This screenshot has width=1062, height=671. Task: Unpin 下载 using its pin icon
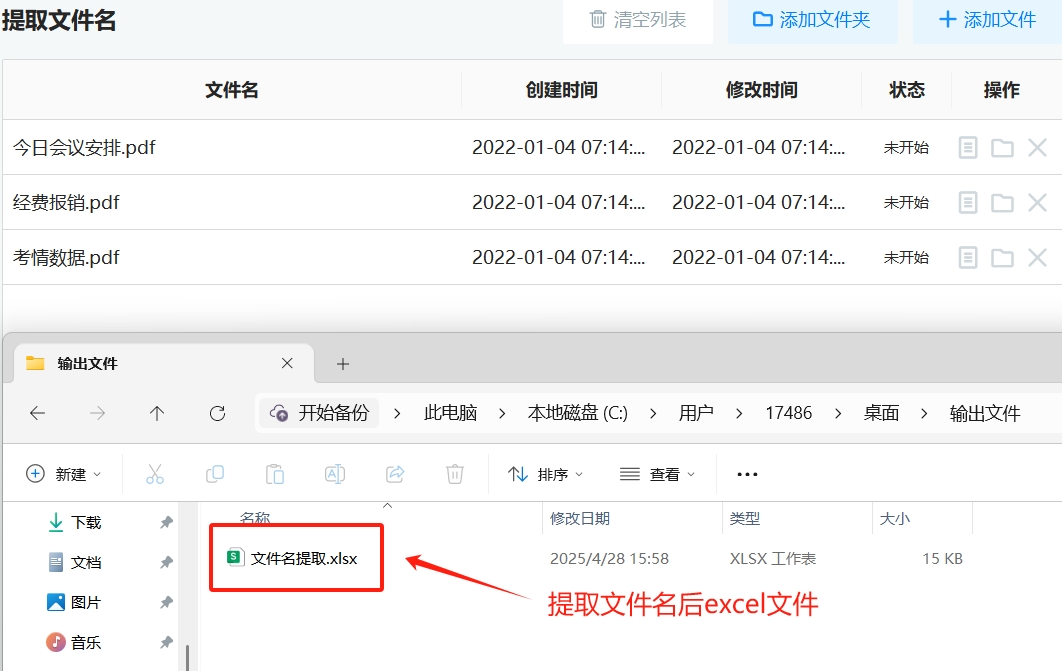tap(166, 522)
